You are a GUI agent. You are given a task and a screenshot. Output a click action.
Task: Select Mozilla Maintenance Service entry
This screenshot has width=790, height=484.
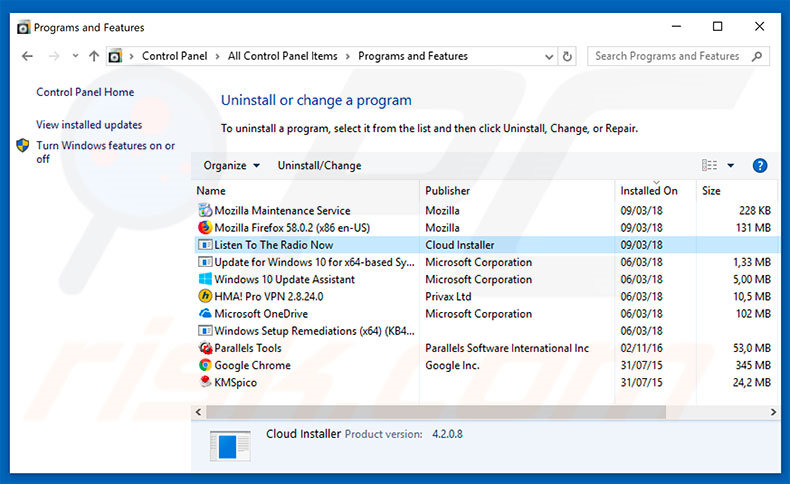pos(282,211)
